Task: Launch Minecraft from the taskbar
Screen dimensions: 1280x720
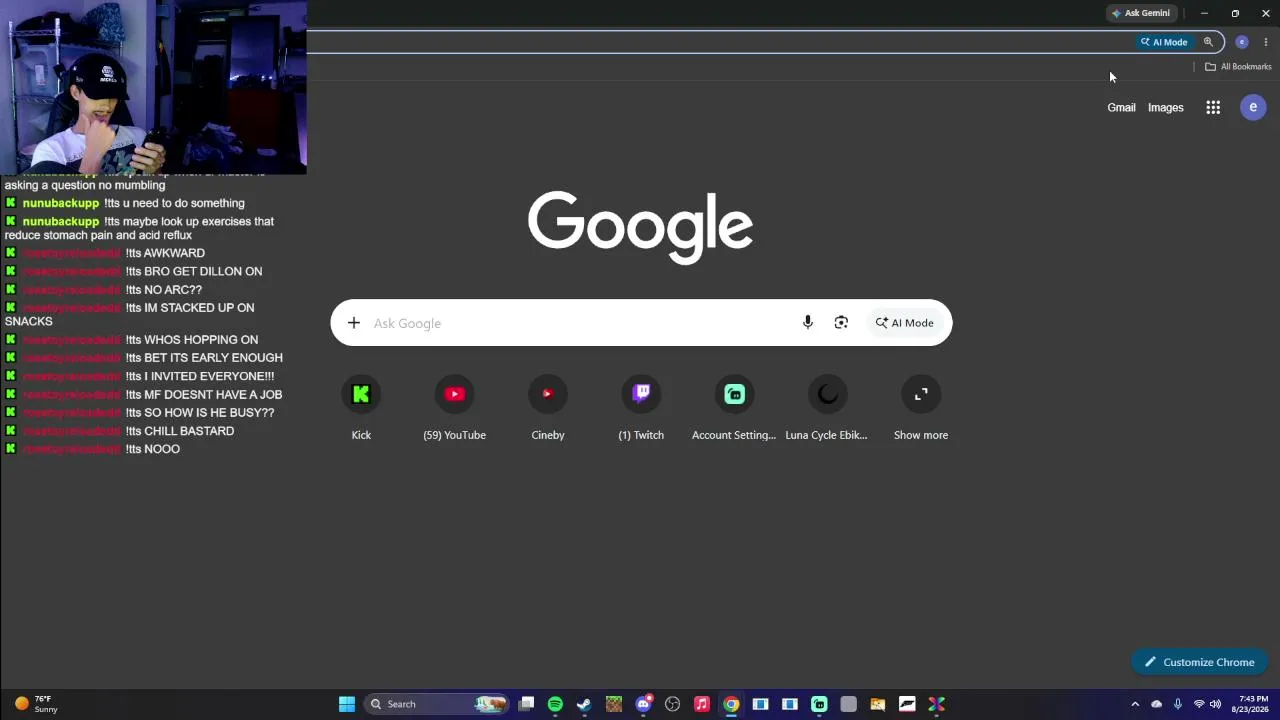Action: (613, 704)
